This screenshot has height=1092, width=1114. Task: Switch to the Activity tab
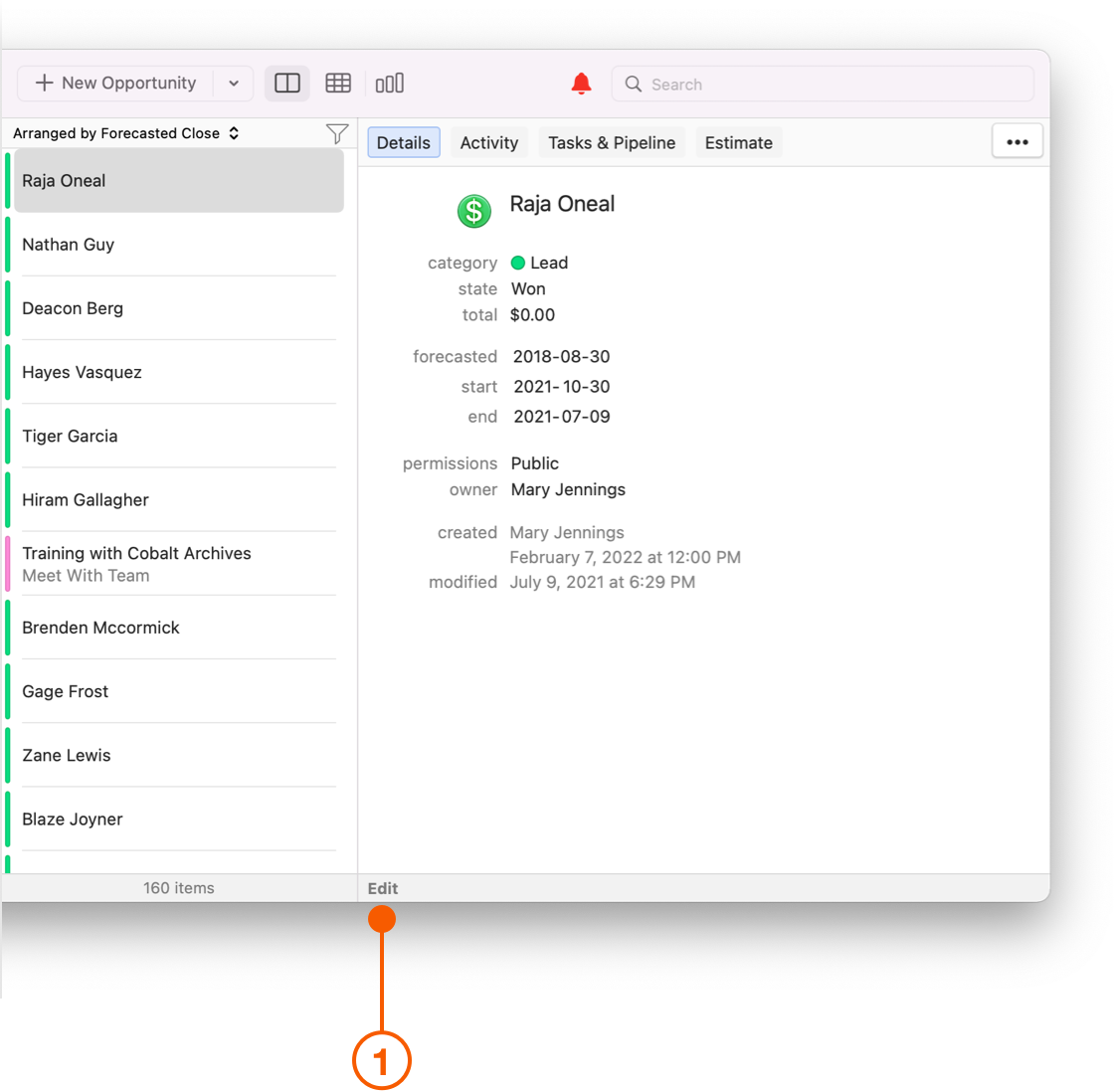(x=488, y=142)
